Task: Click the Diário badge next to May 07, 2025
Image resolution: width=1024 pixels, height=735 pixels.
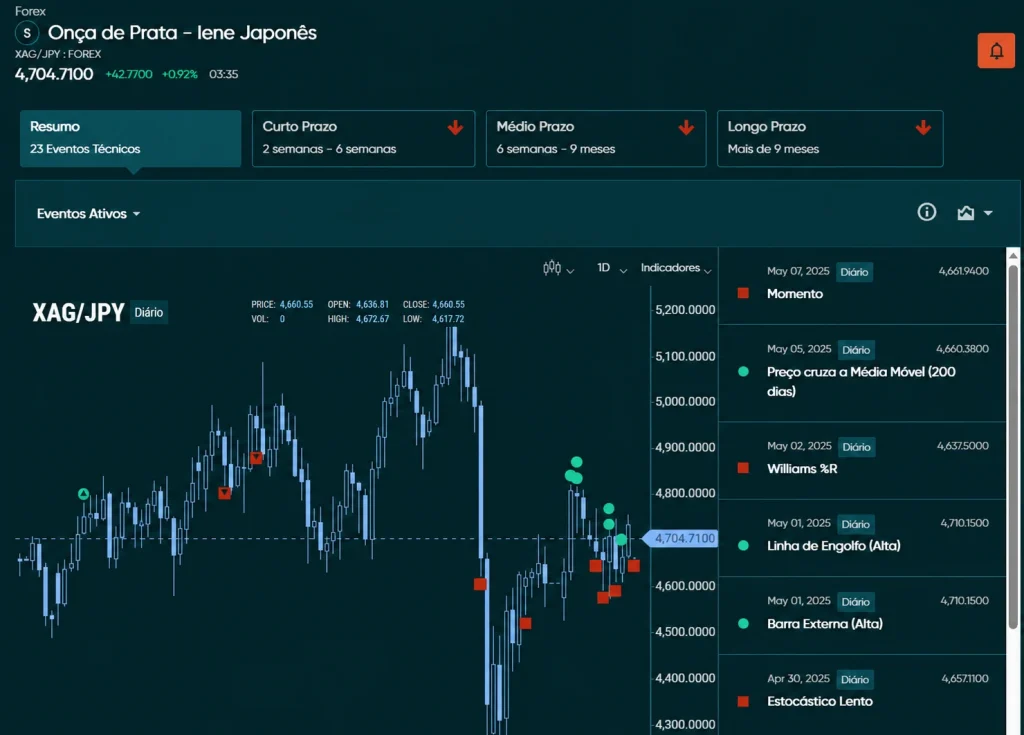Action: pyautogui.click(x=854, y=272)
